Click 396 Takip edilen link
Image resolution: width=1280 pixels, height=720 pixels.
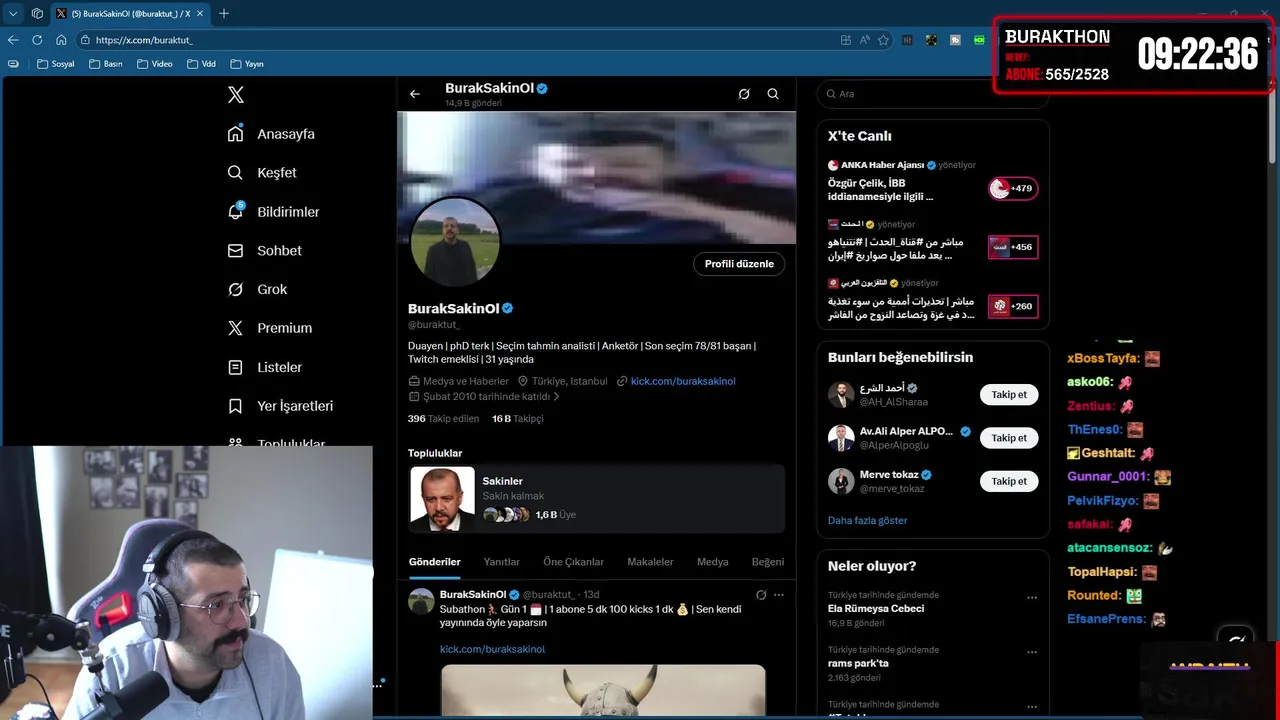443,419
